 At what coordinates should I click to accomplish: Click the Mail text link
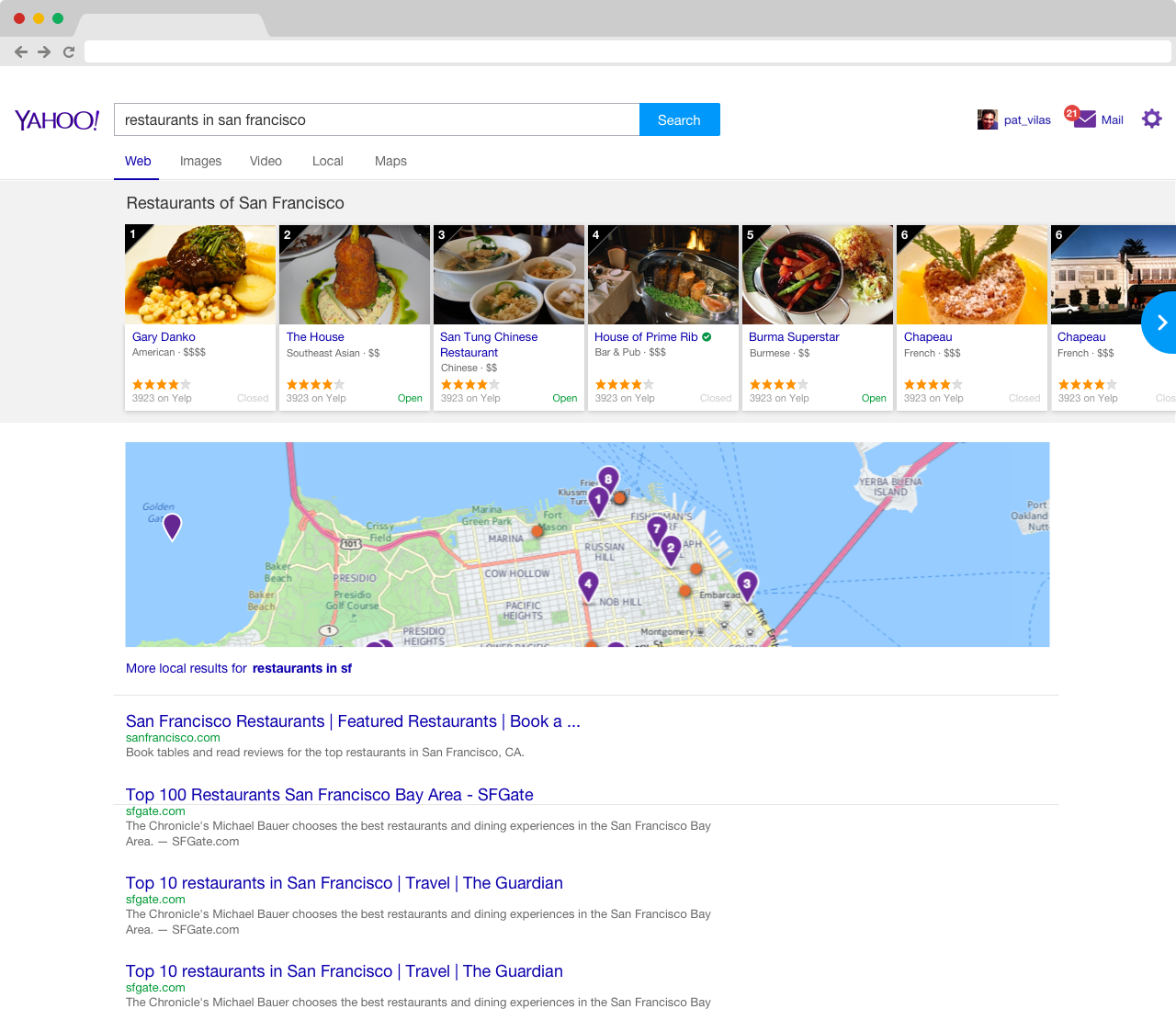point(1113,119)
